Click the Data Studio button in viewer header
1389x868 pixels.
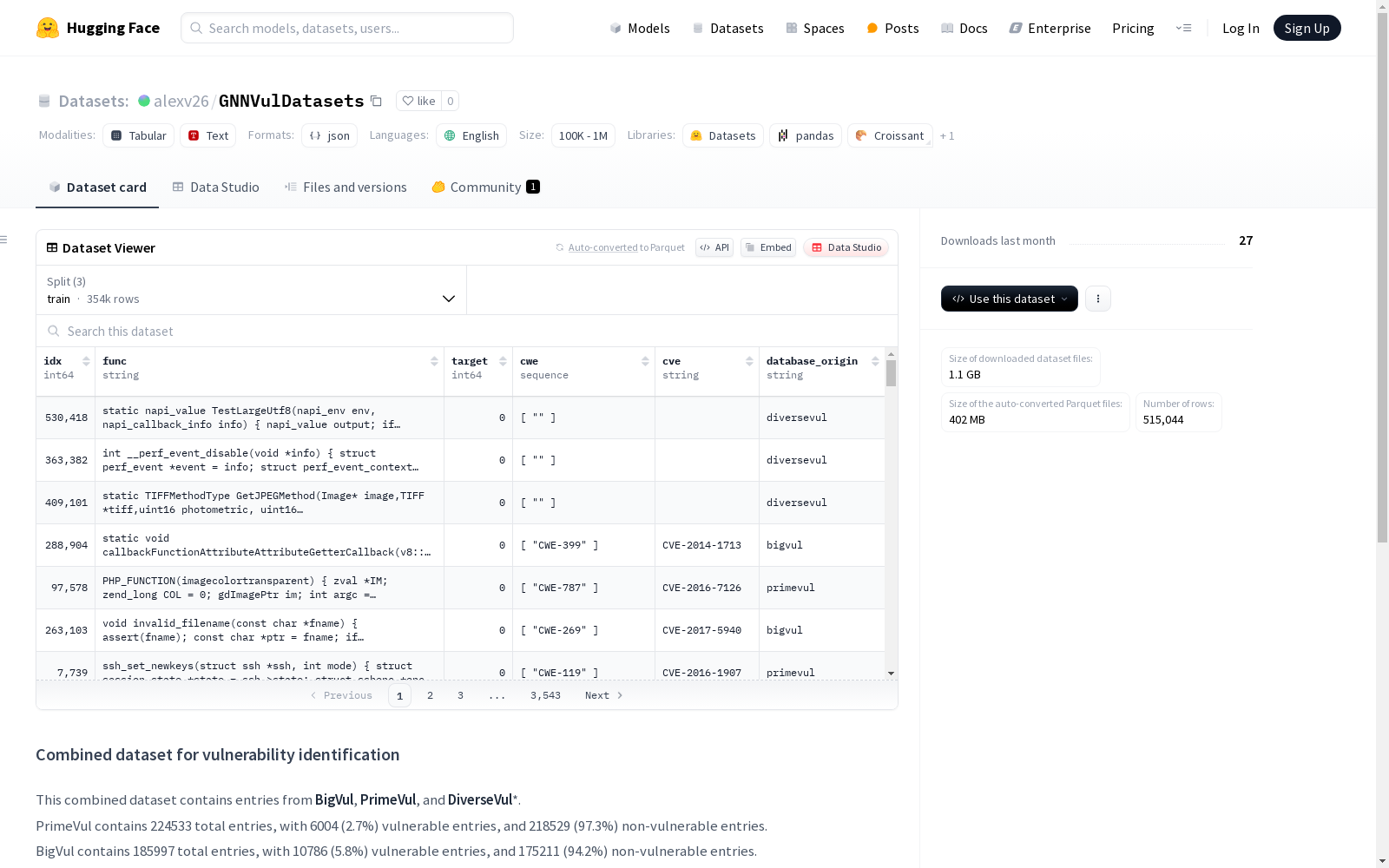point(846,247)
